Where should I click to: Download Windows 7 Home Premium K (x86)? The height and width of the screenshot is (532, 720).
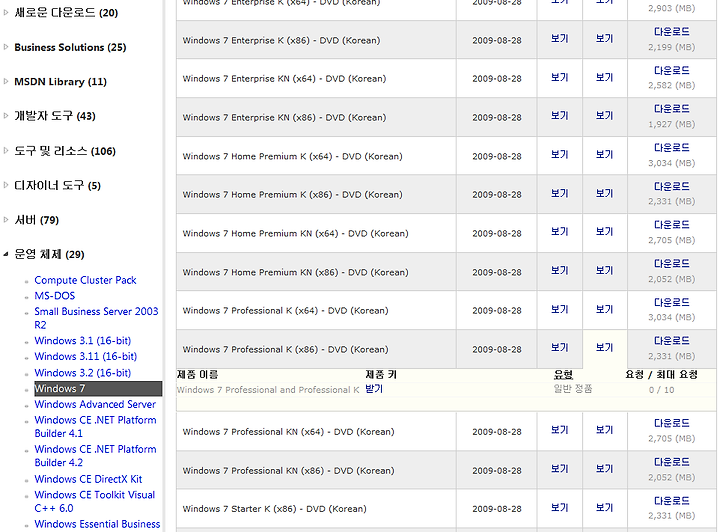tap(671, 186)
